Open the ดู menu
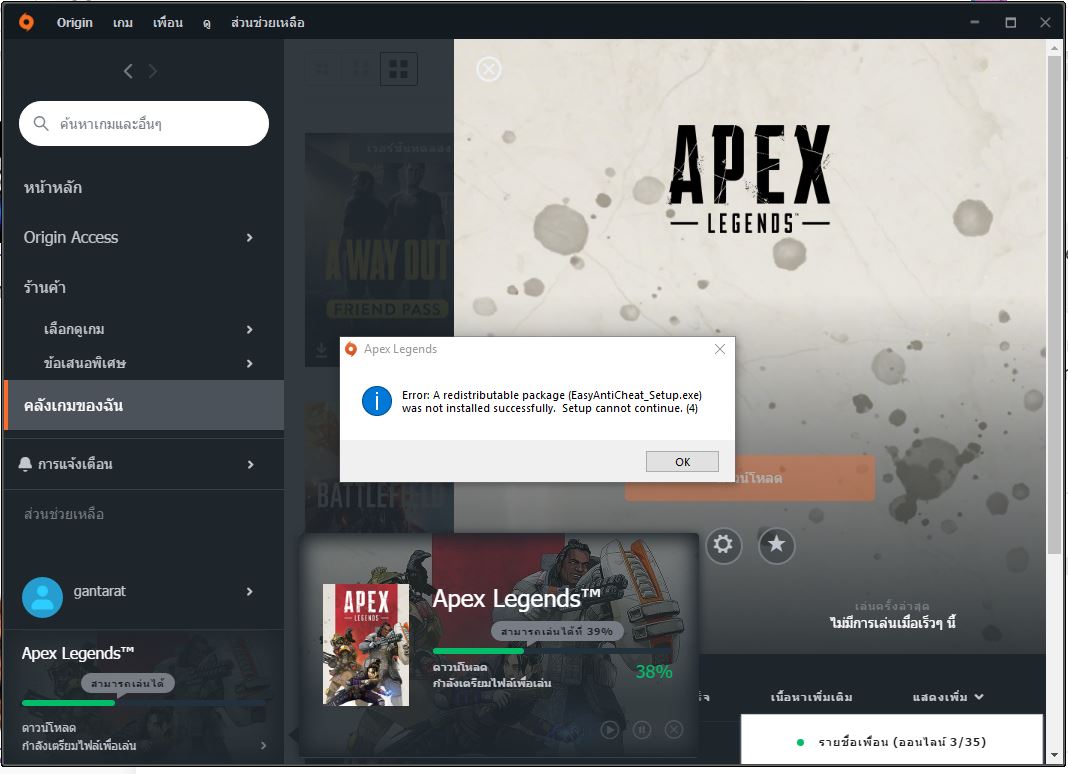1068x774 pixels. point(206,22)
